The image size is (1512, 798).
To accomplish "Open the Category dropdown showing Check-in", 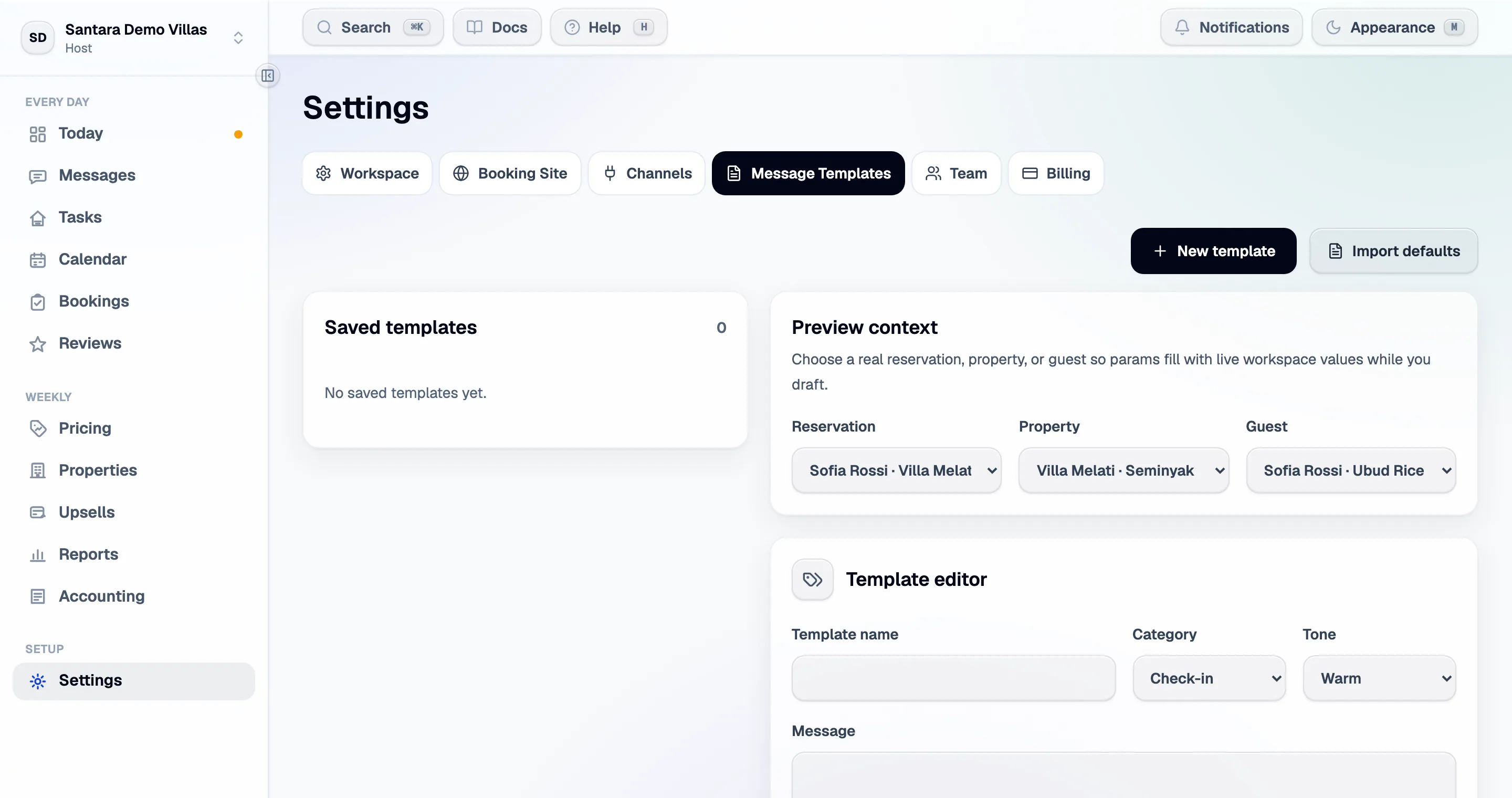I will 1209,678.
